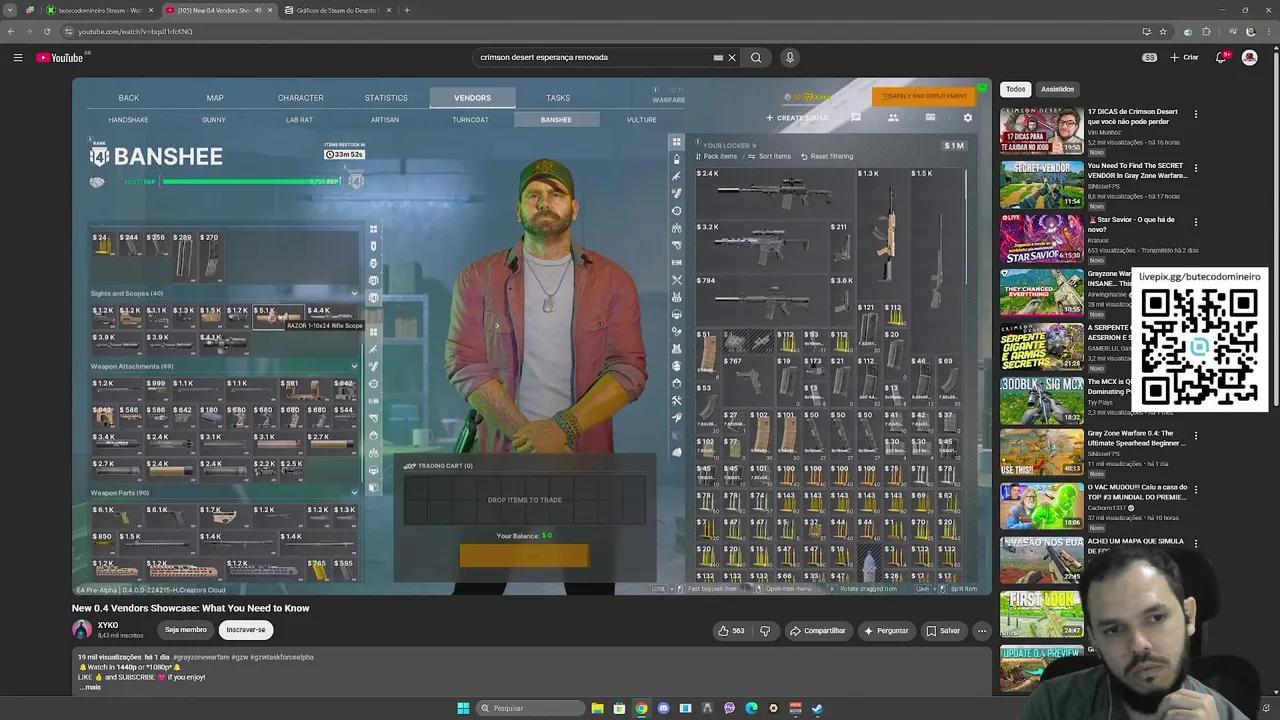Select the CHARACTER tab in game menu
The width and height of the screenshot is (1280, 720).
click(x=301, y=98)
